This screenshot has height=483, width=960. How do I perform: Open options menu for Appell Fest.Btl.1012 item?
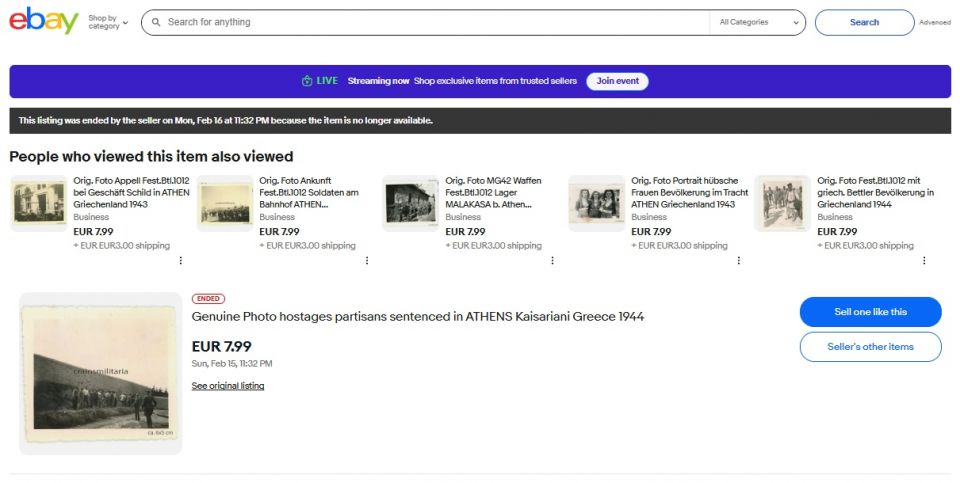click(181, 260)
